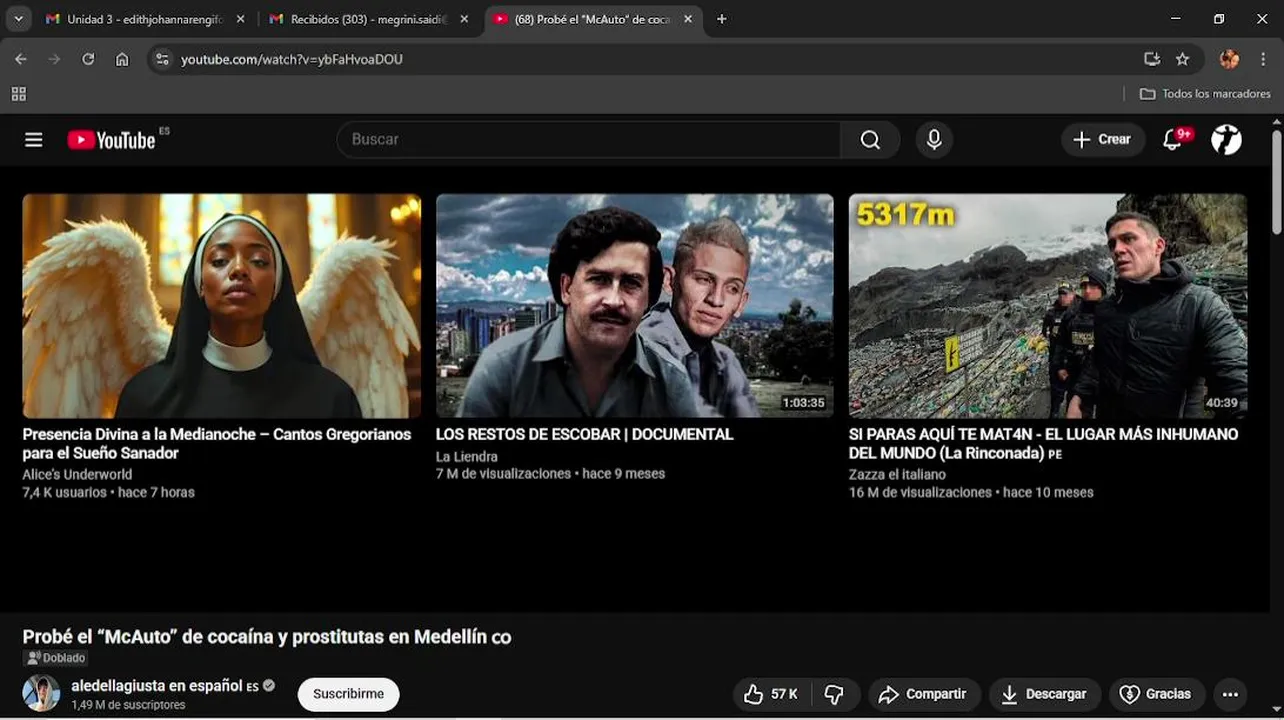The image size is (1284, 720).
Task: Open the angel nun video thumbnail
Action: click(x=222, y=305)
